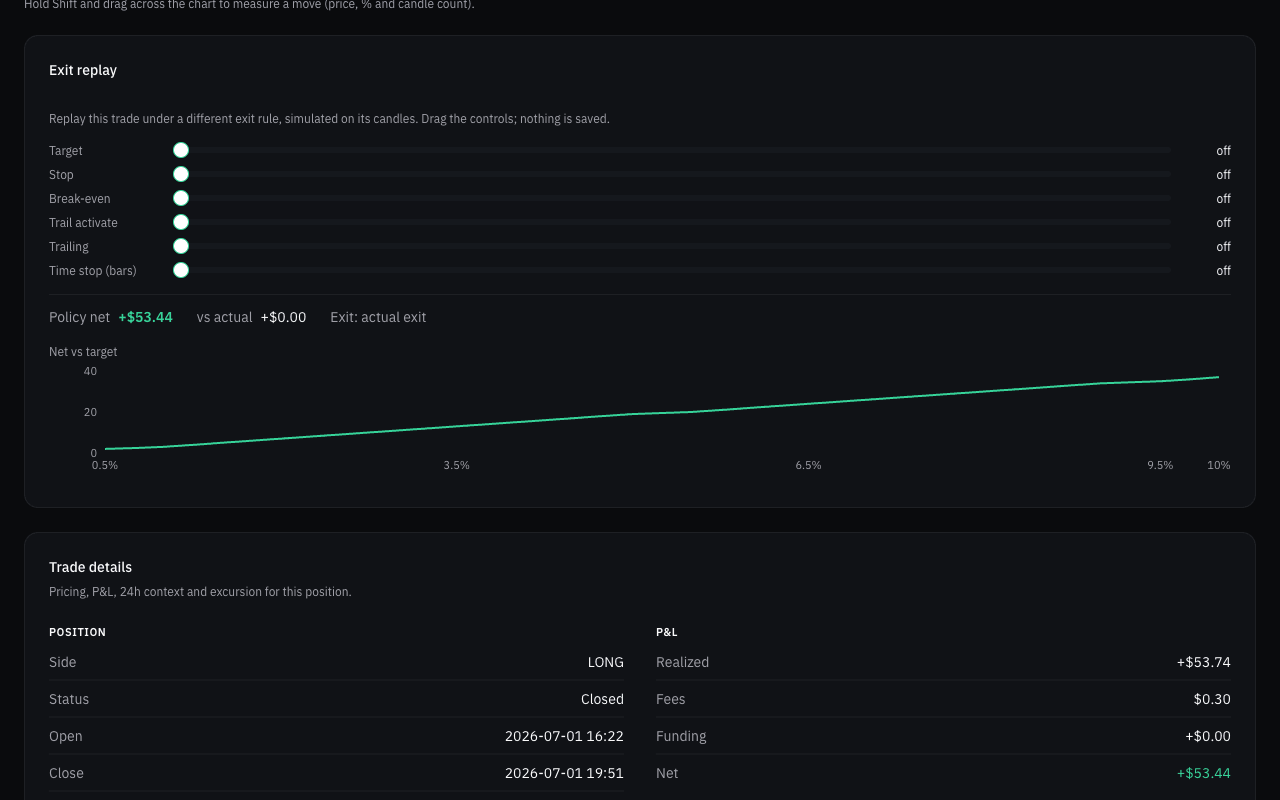Click the Target slider handle
This screenshot has height=800, width=1280.
tap(181, 150)
